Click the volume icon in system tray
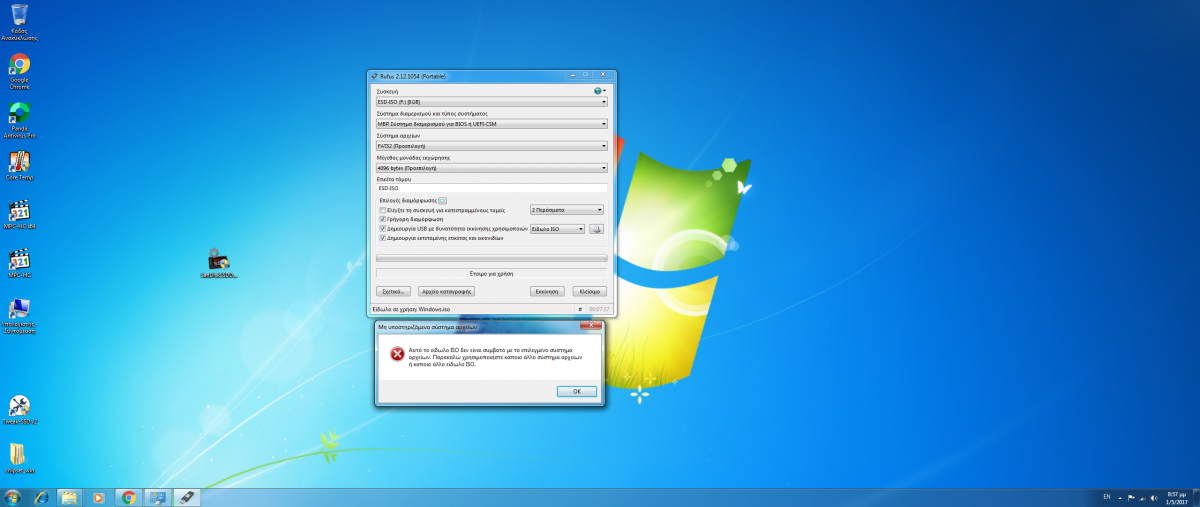Viewport: 1200px width, 507px height. [x=1154, y=497]
